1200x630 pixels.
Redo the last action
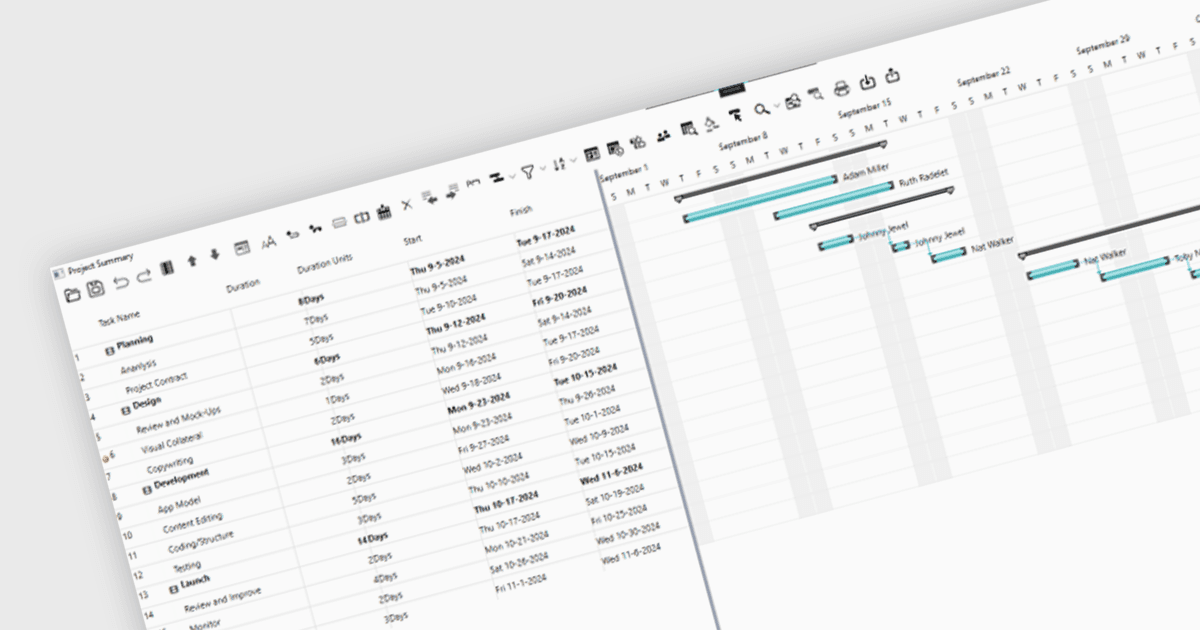point(143,276)
